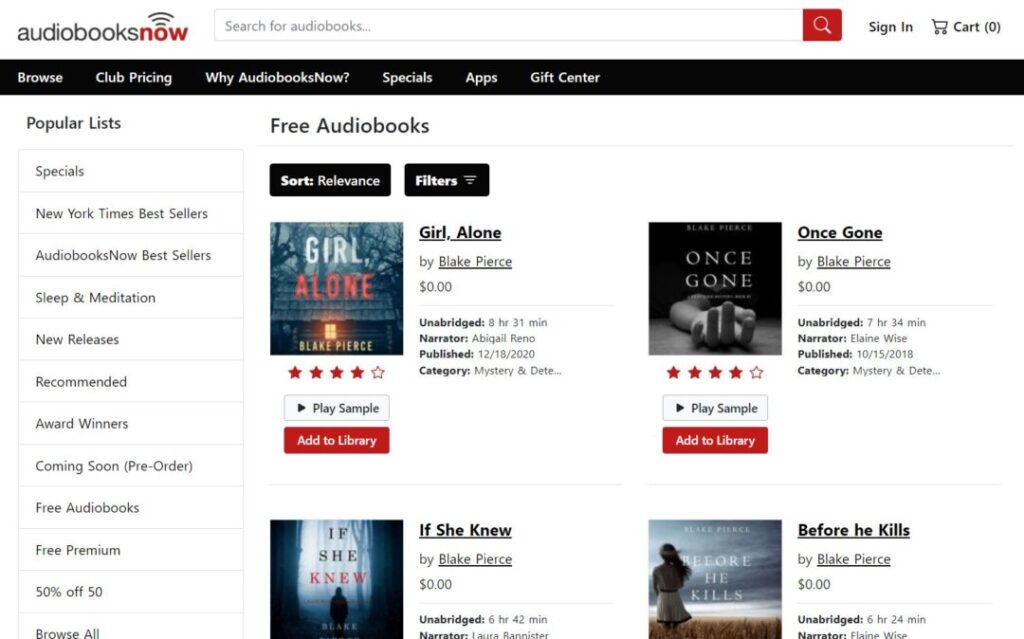Open the Recommended list
This screenshot has height=639, width=1024.
[131, 382]
